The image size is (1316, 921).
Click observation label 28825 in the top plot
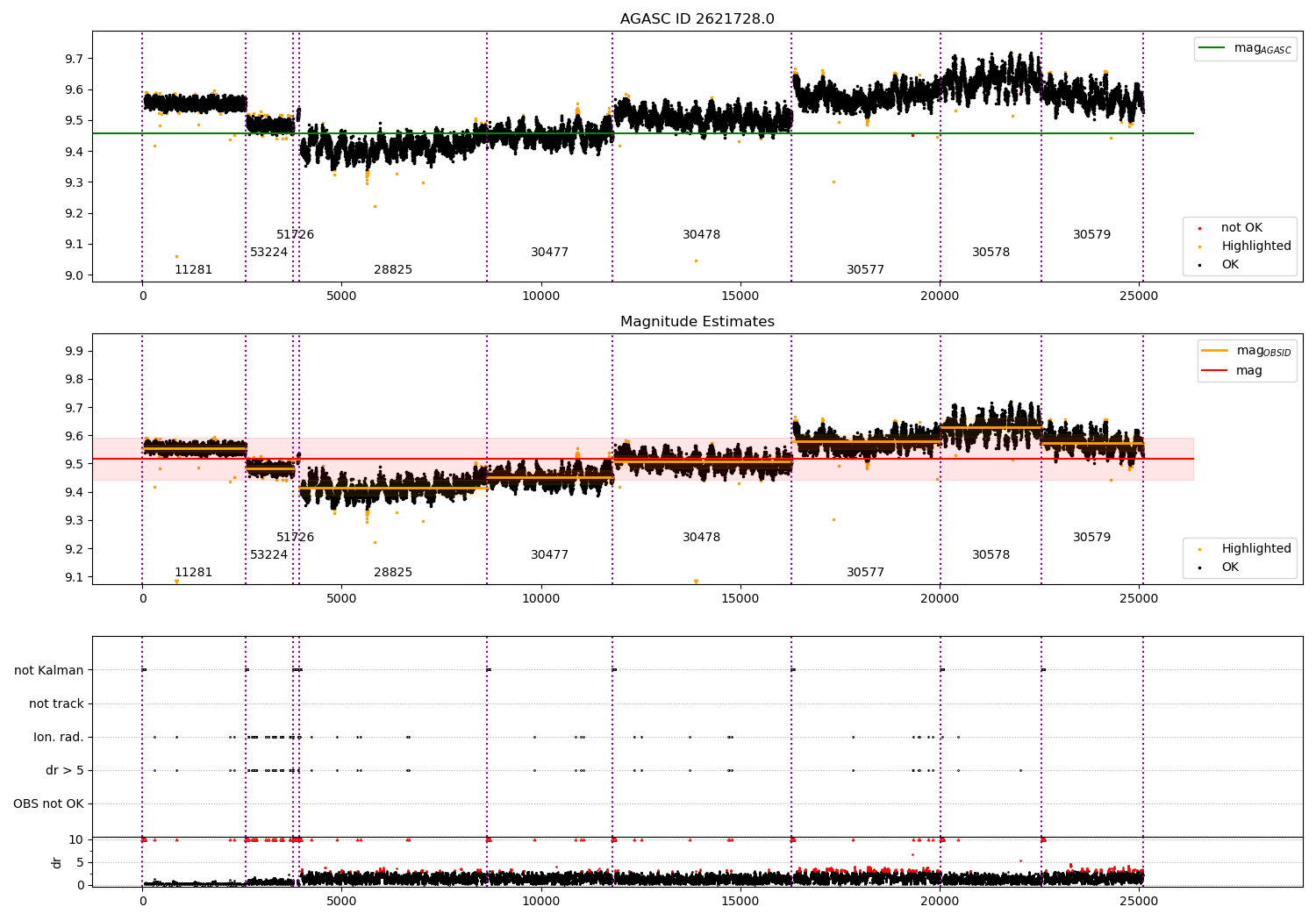tap(393, 270)
